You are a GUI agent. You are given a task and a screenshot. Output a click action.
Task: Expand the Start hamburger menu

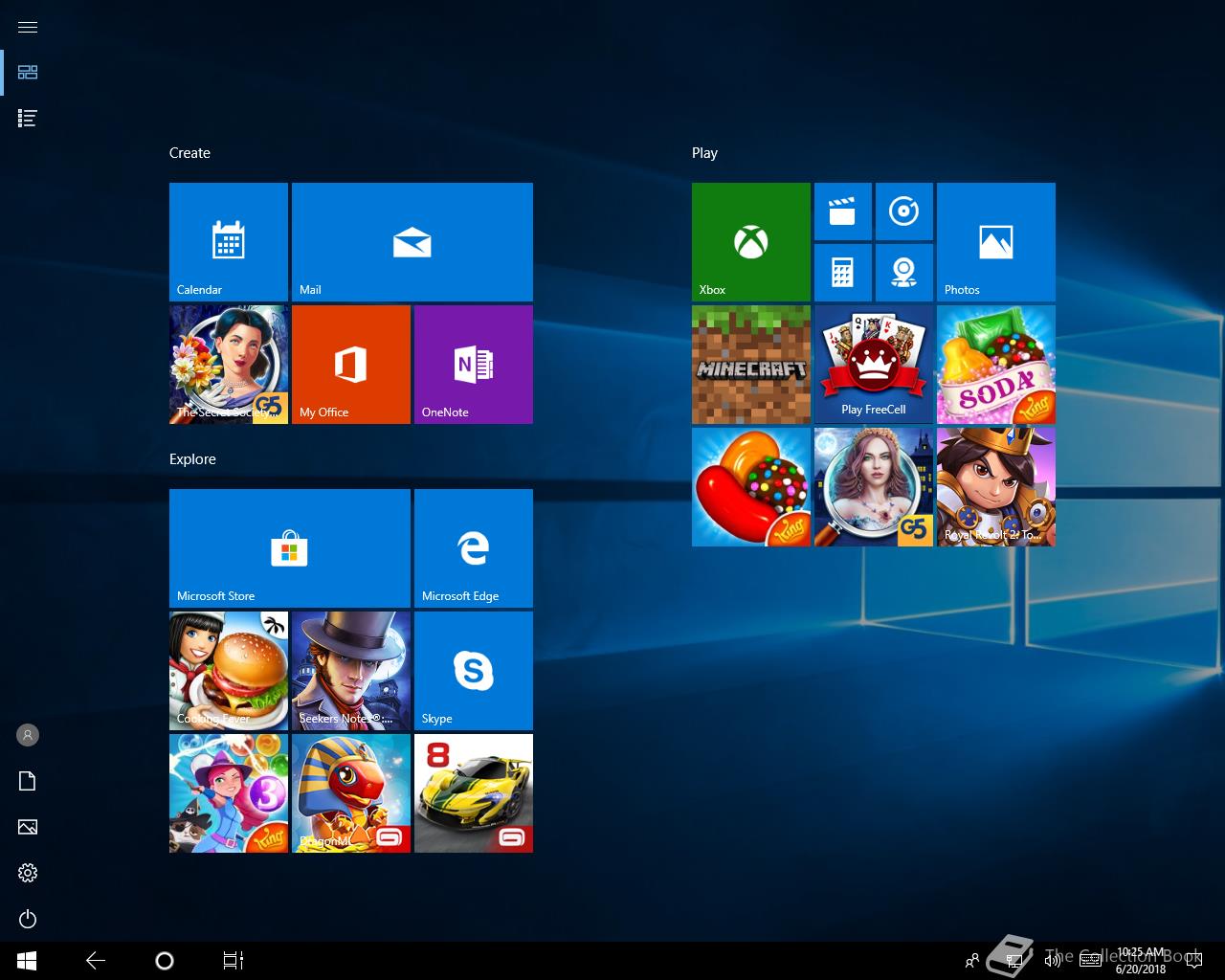coord(28,27)
